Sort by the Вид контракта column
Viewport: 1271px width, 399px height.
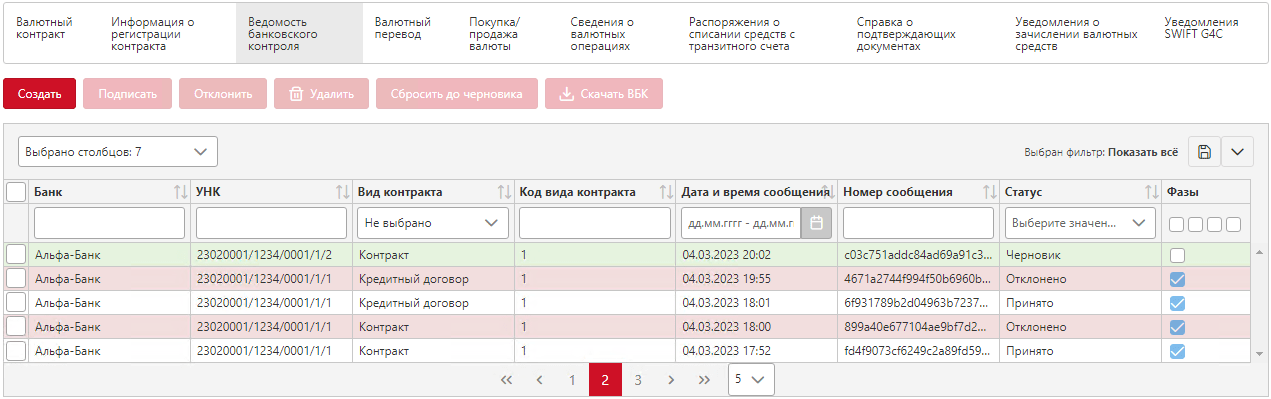[505, 192]
